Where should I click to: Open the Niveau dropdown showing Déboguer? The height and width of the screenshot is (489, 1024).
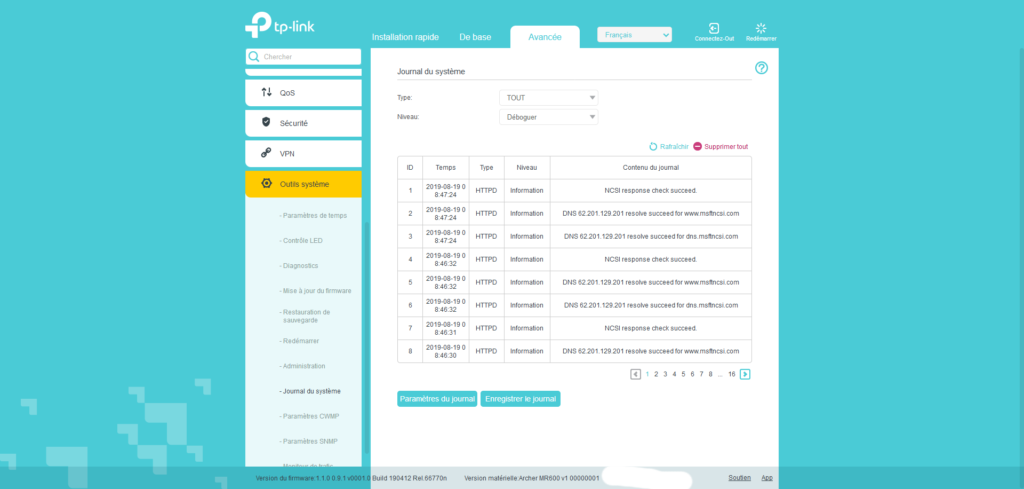[548, 117]
